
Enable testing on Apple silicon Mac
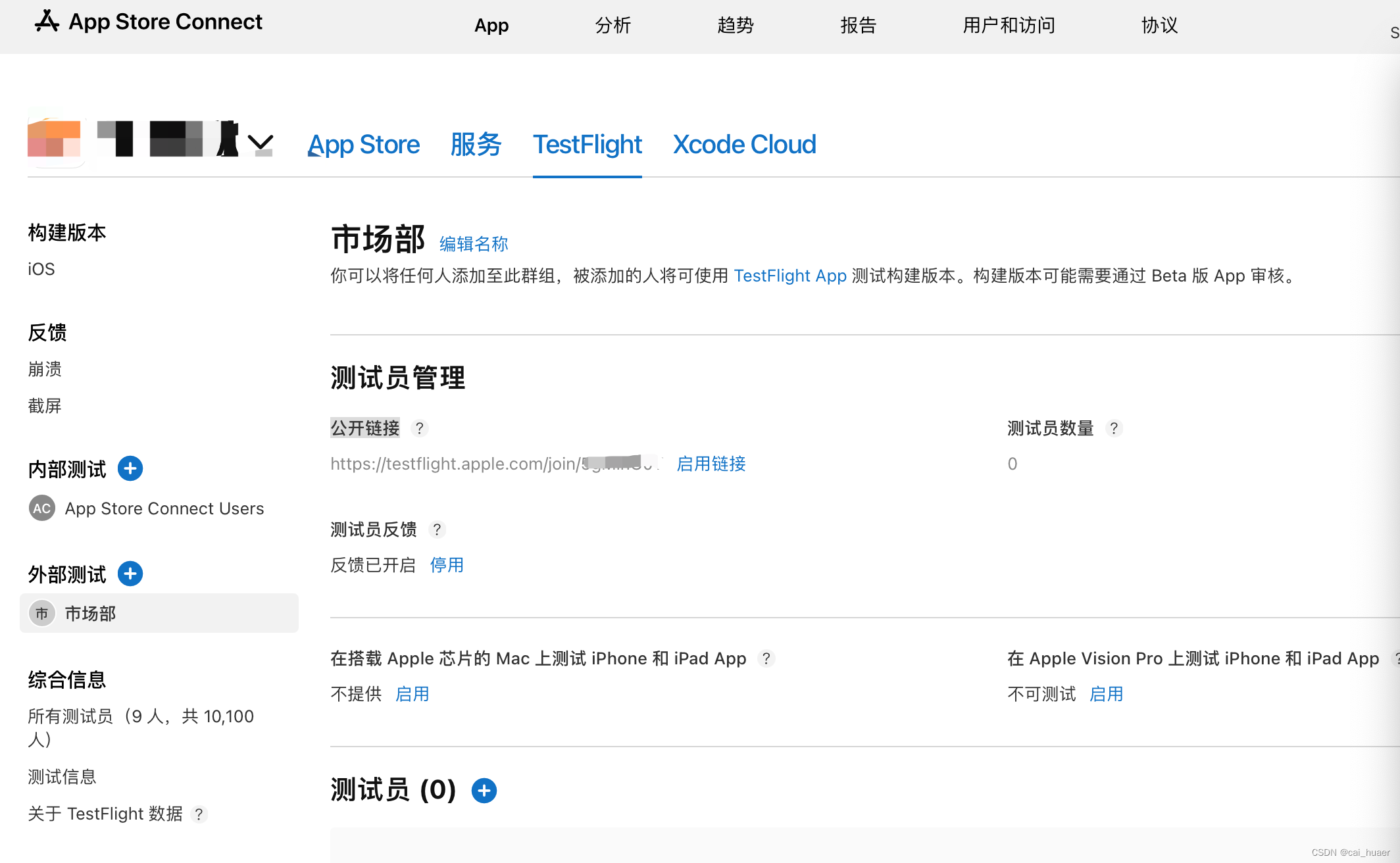pyautogui.click(x=412, y=693)
